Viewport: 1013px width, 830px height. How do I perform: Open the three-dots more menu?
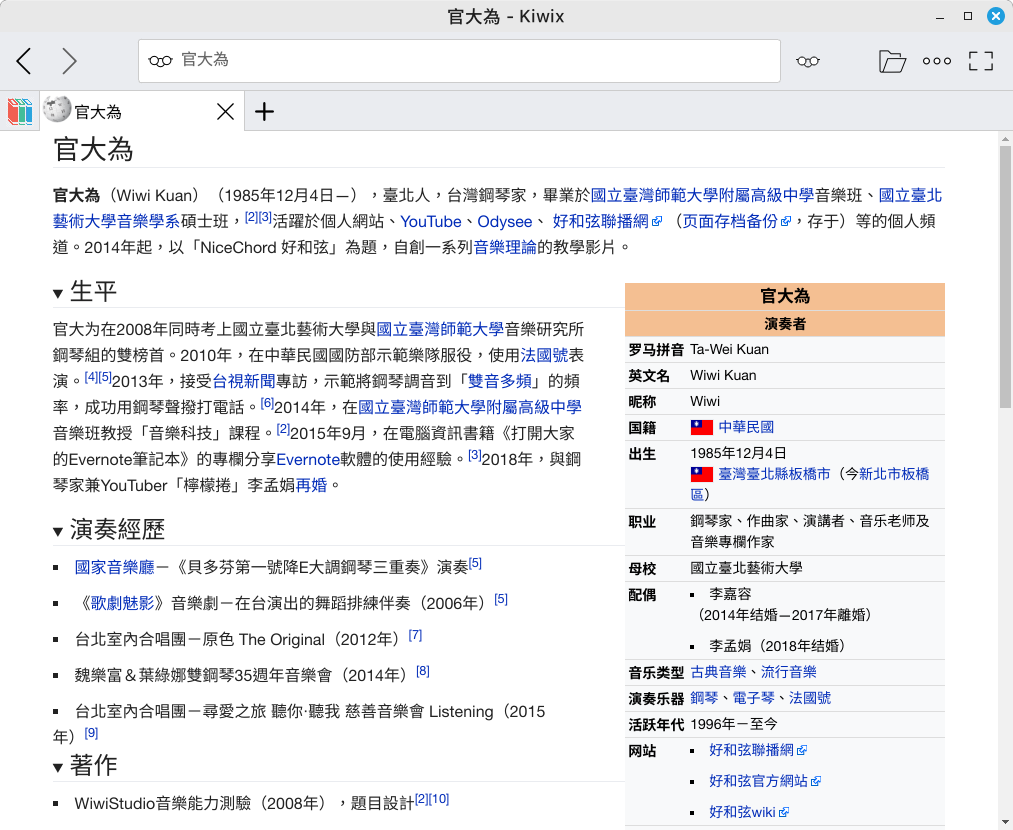[937, 61]
